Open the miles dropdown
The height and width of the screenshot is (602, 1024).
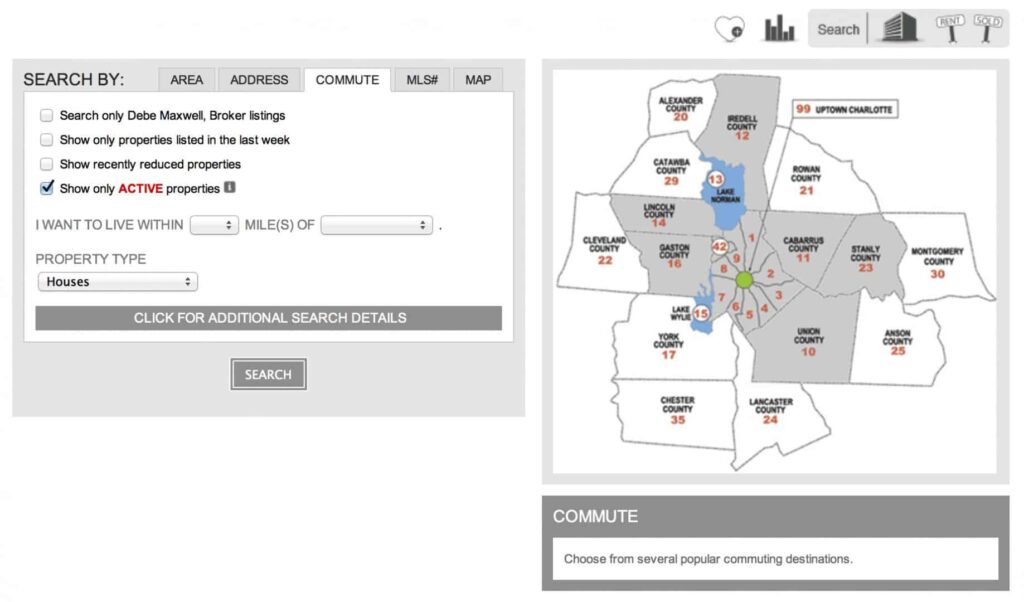pyautogui.click(x=214, y=224)
